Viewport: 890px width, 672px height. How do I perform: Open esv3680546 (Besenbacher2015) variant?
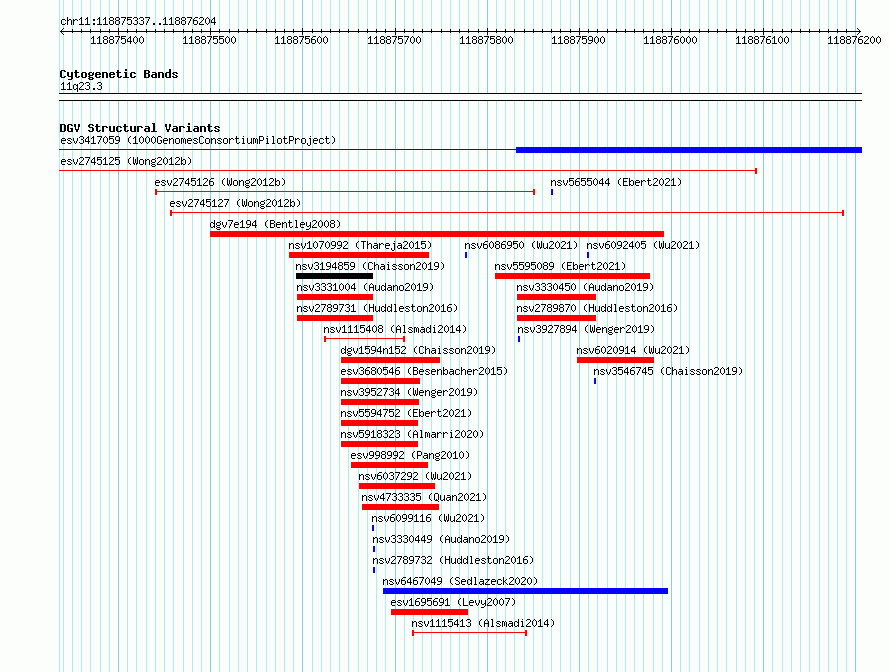click(424, 371)
